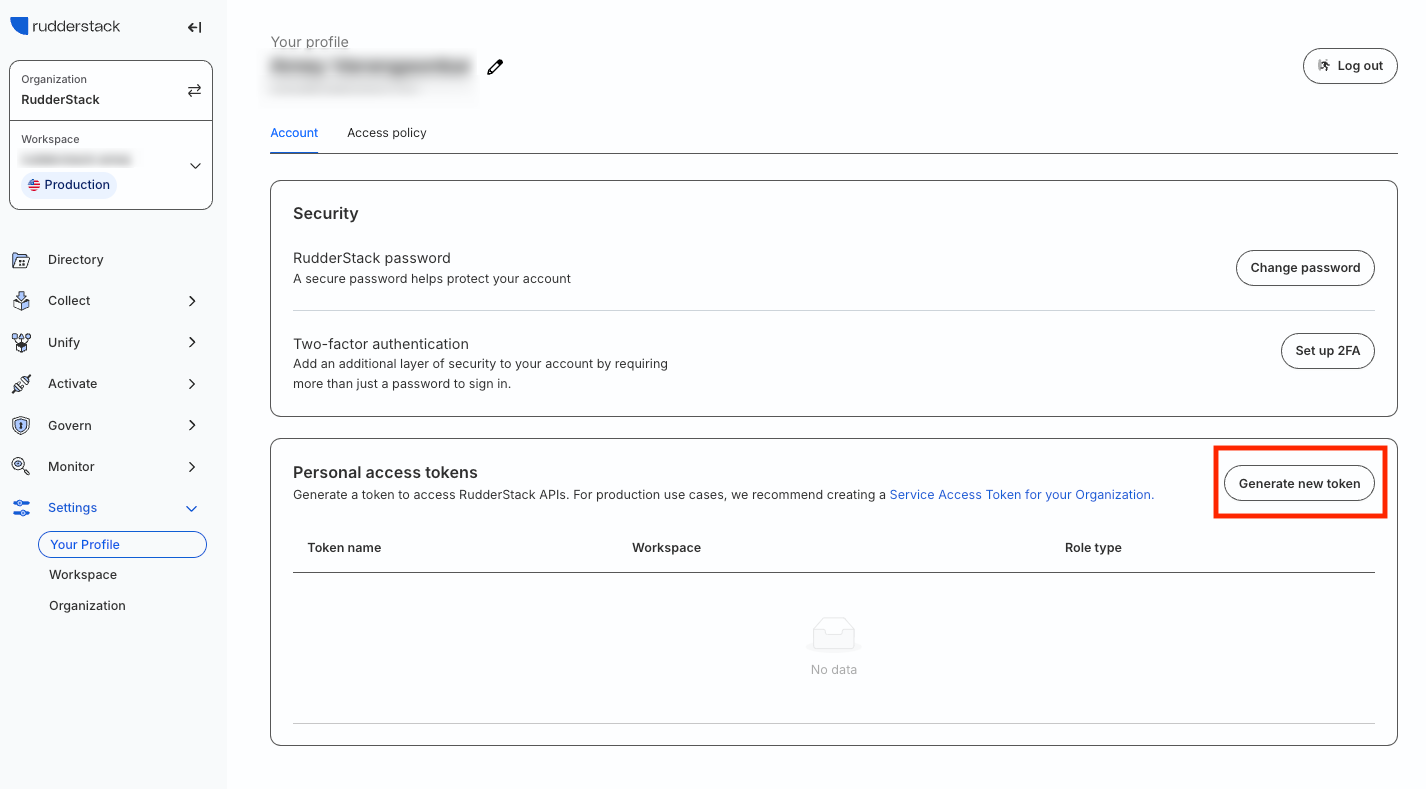Expand the Monitor menu chevron

coord(192,467)
